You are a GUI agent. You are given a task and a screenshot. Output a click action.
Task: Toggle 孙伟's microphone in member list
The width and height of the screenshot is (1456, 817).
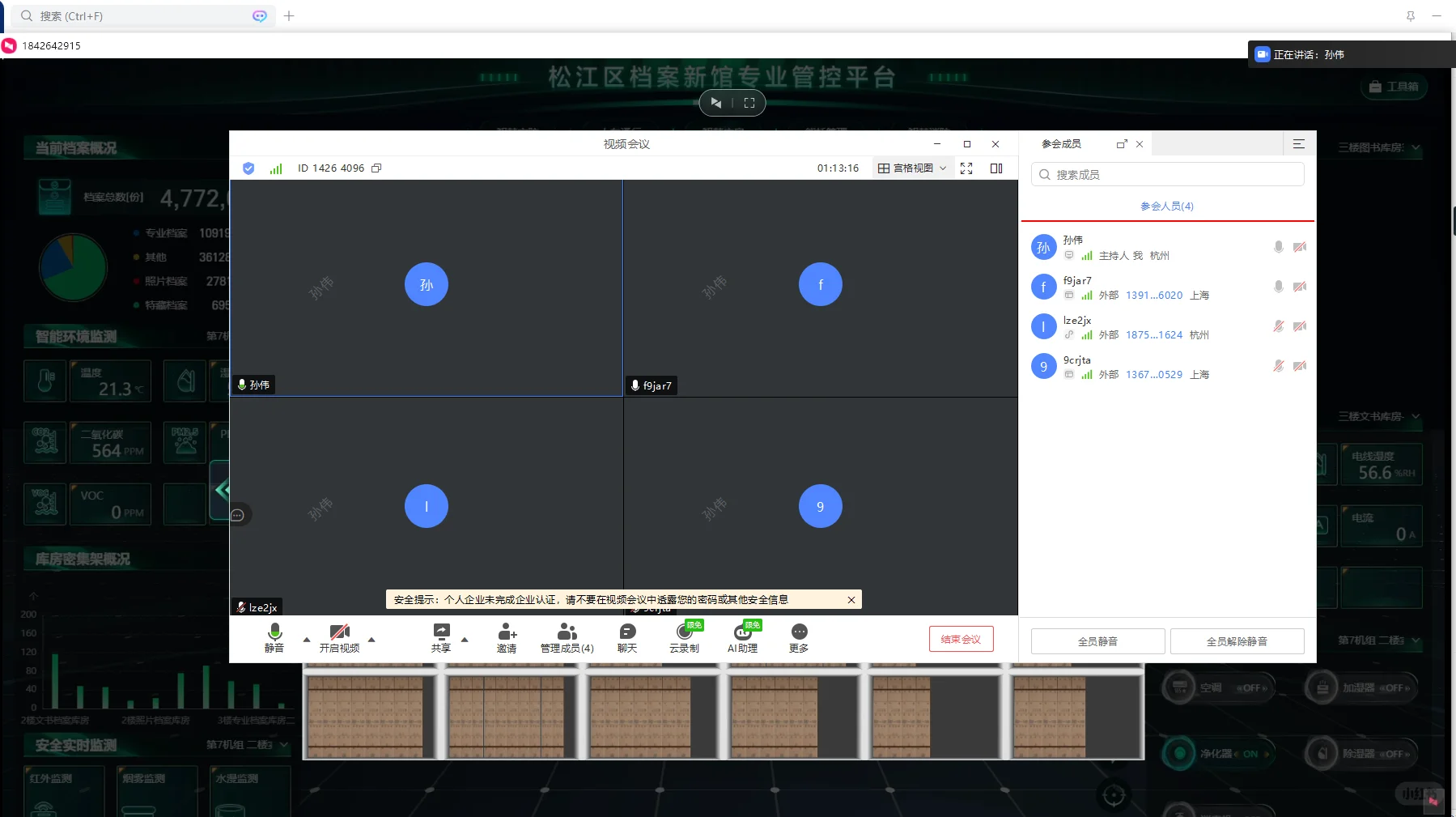pyautogui.click(x=1279, y=247)
